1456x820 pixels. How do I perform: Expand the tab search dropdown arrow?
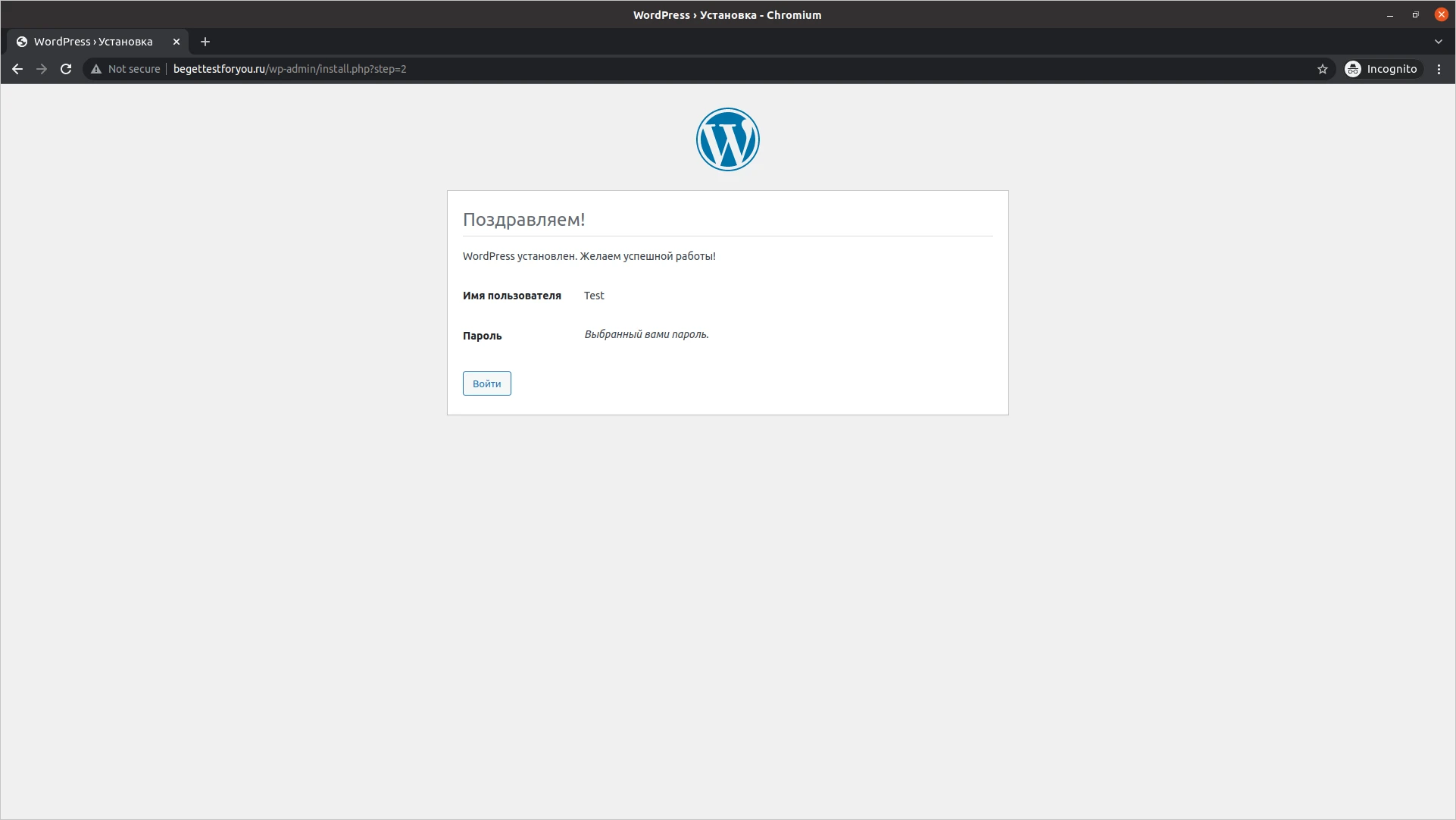point(1438,42)
